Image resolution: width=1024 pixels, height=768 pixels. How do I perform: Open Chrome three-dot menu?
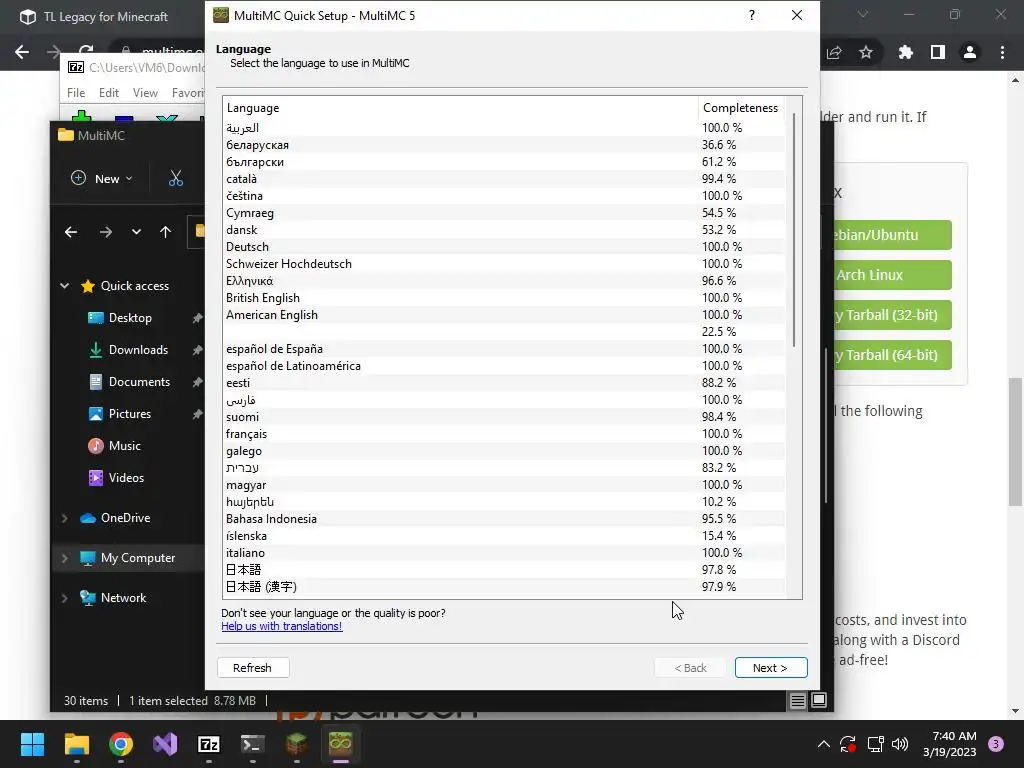click(1002, 52)
